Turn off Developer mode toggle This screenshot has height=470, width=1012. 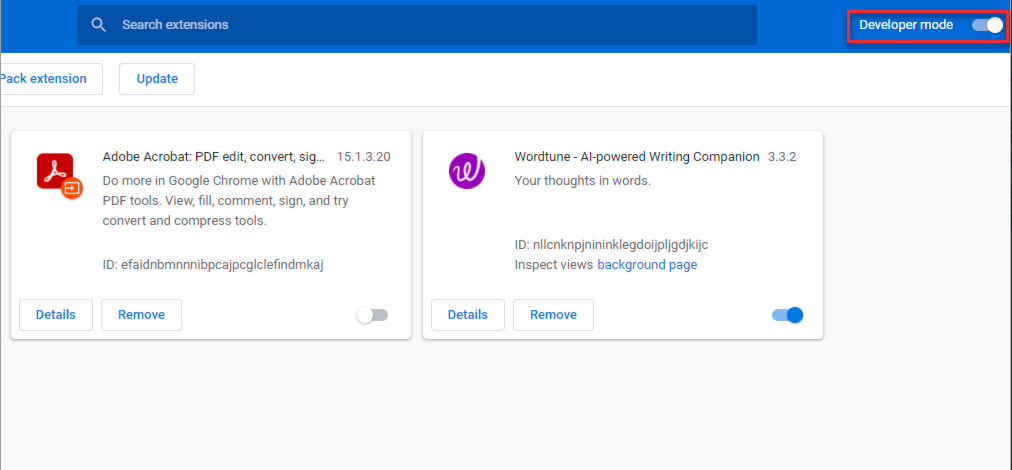tap(987, 25)
